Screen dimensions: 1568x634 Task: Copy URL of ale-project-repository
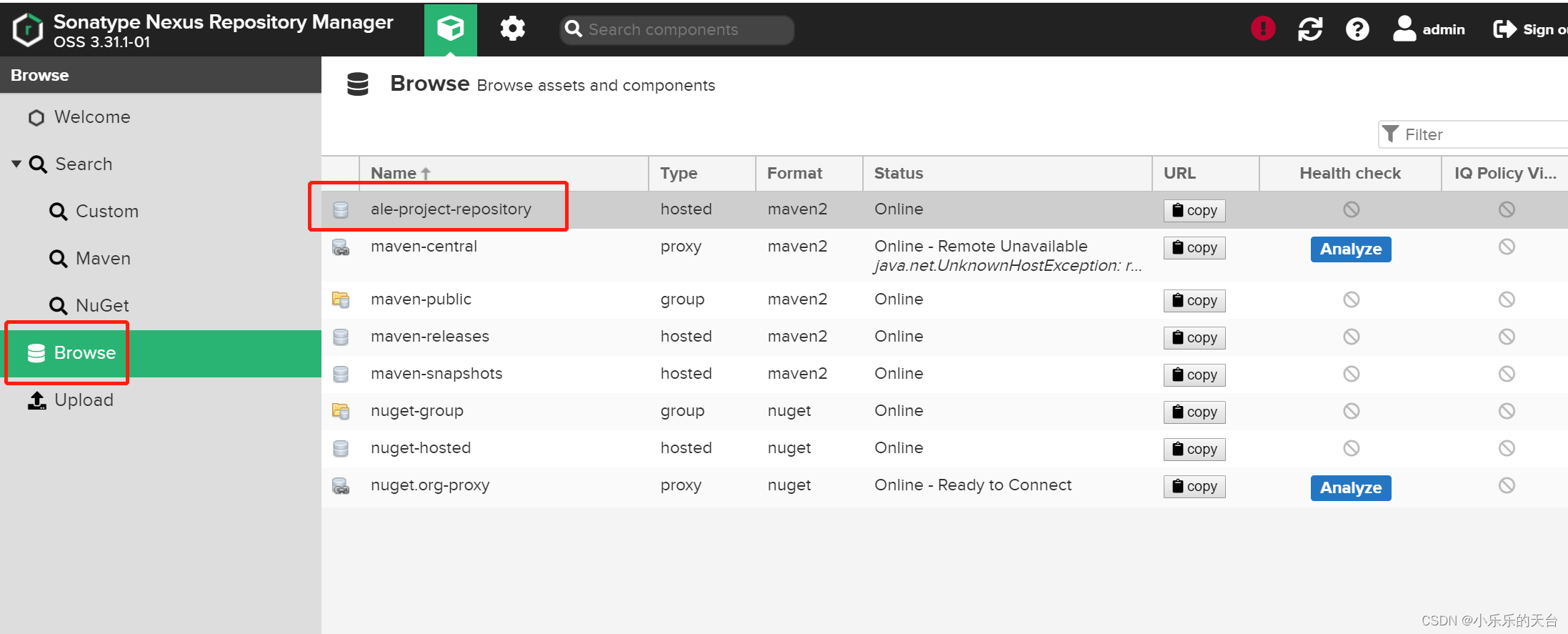(1194, 210)
